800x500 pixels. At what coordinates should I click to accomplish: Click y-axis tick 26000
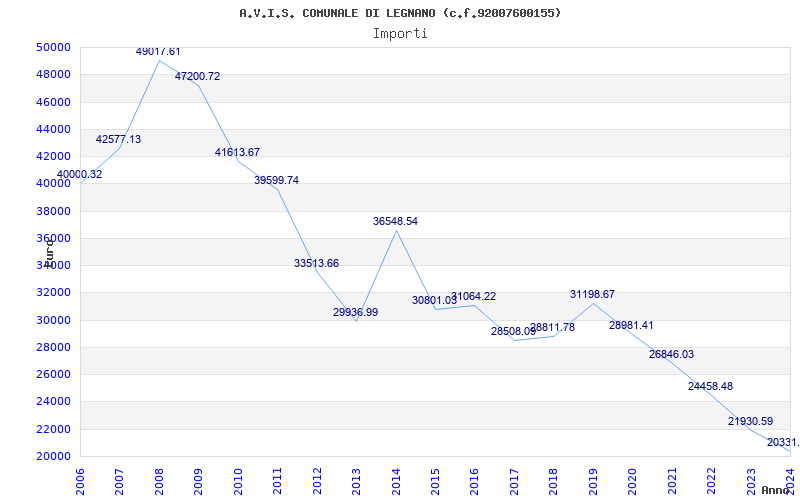point(53,374)
